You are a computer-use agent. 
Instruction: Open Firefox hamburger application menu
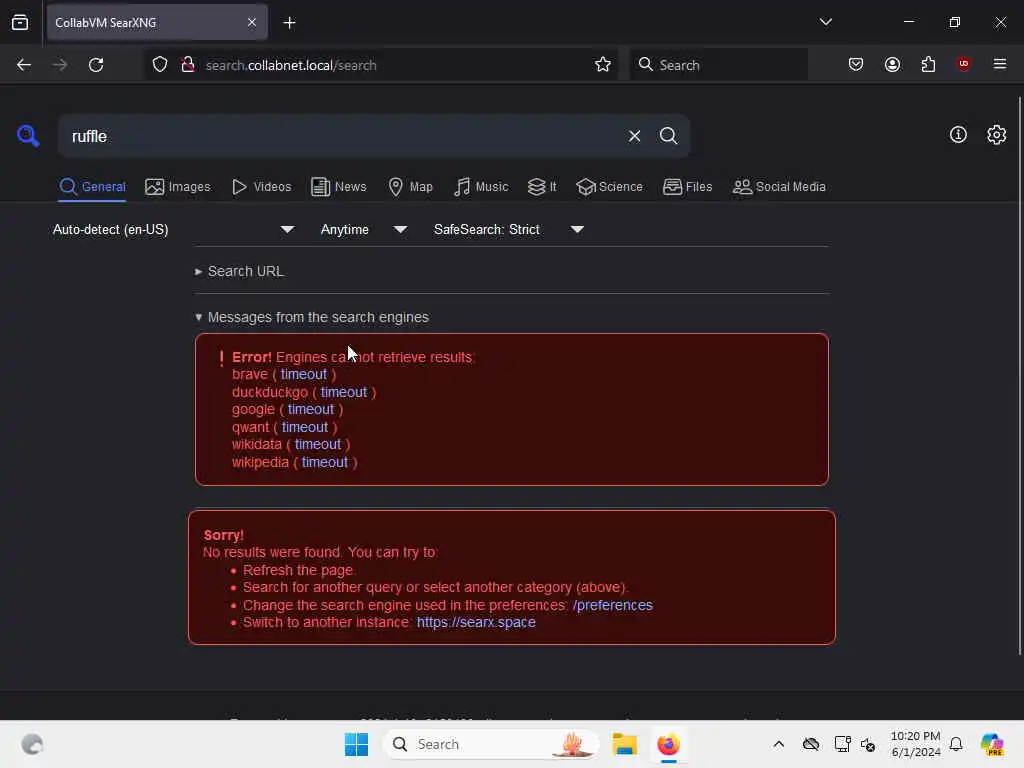point(1000,64)
